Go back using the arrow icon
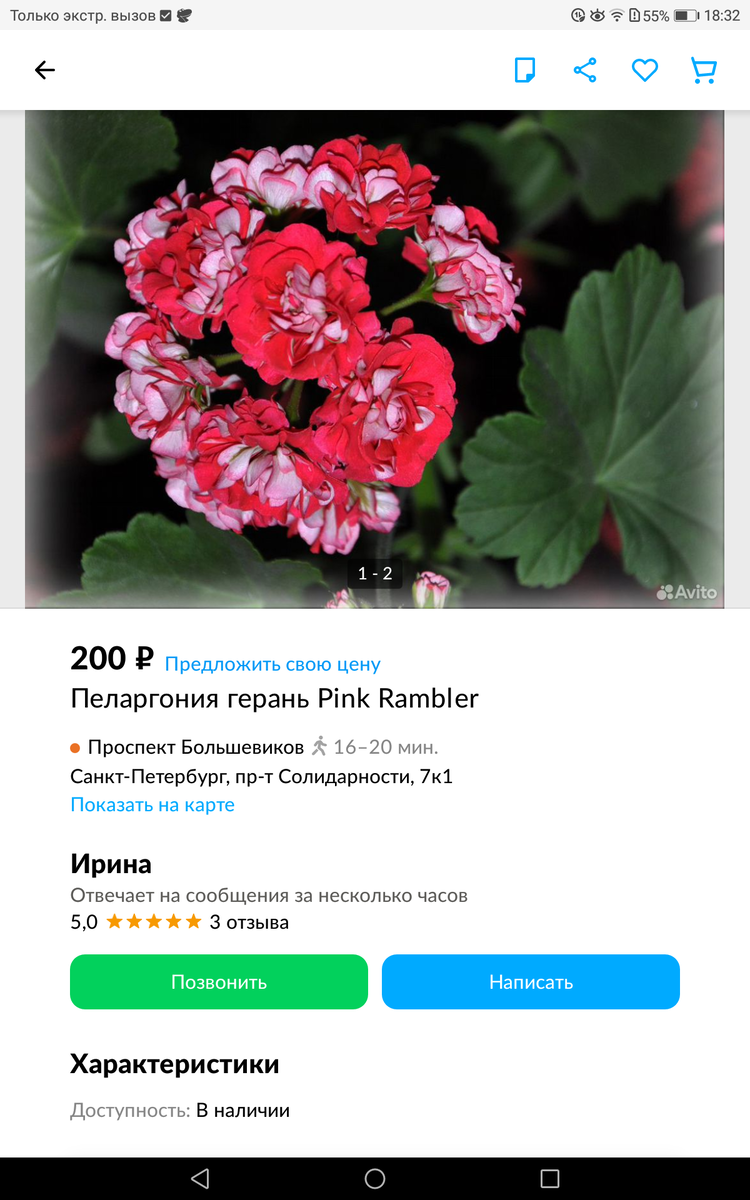This screenshot has height=1200, width=750. (45, 70)
